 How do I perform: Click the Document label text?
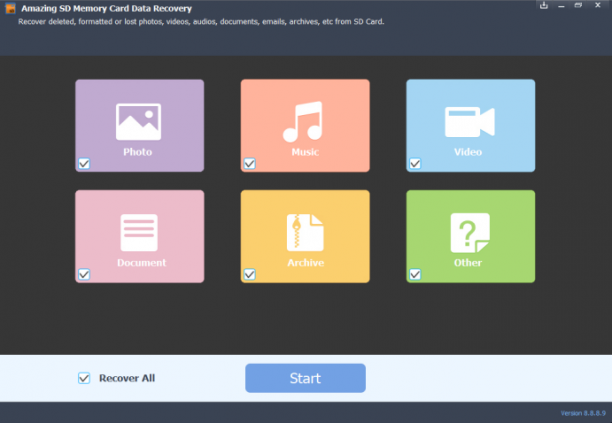tap(142, 263)
